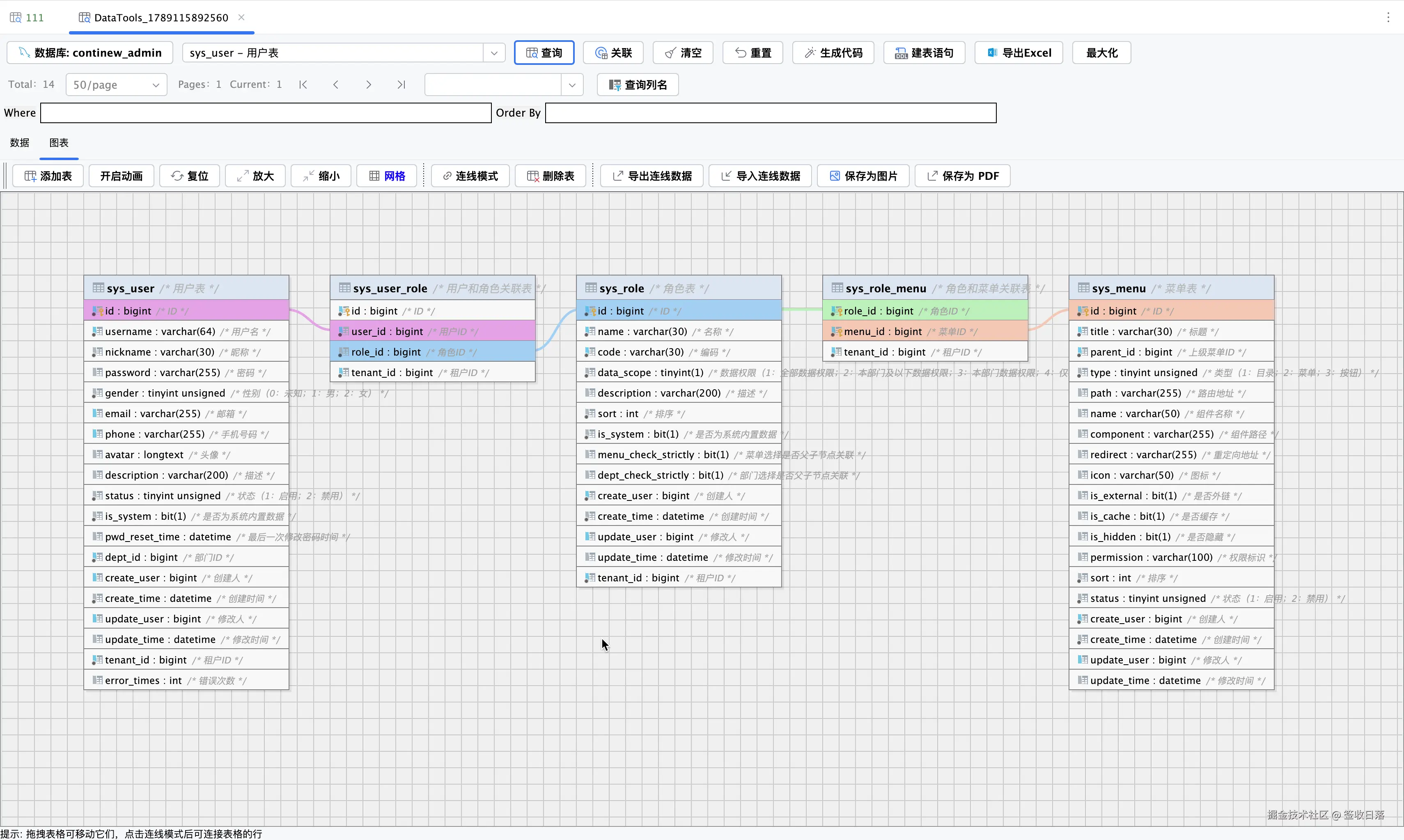1404x840 pixels.
Task: Switch to the 数据 tab
Action: tap(20, 142)
